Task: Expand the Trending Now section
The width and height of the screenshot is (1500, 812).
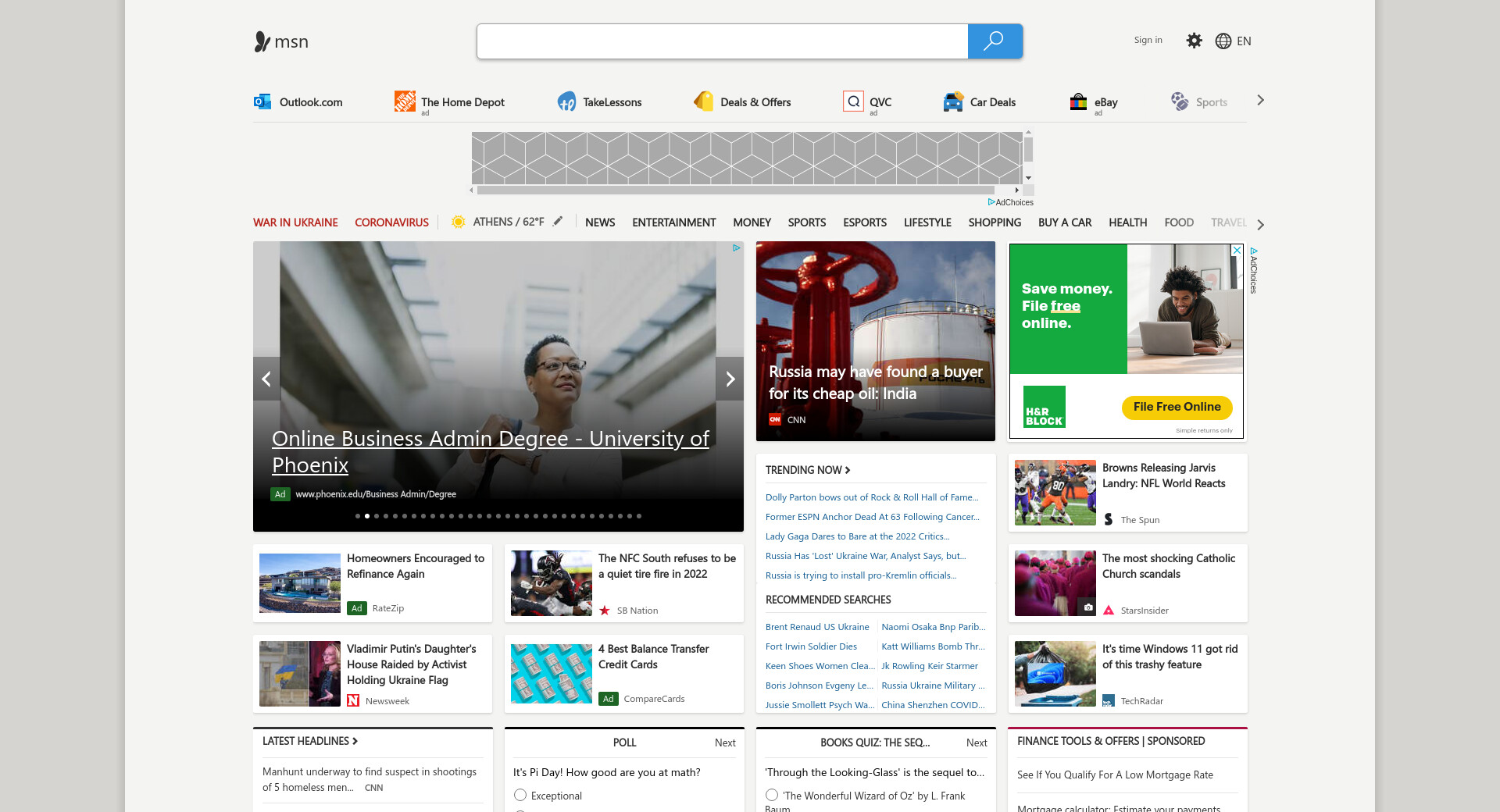Action: point(808,470)
